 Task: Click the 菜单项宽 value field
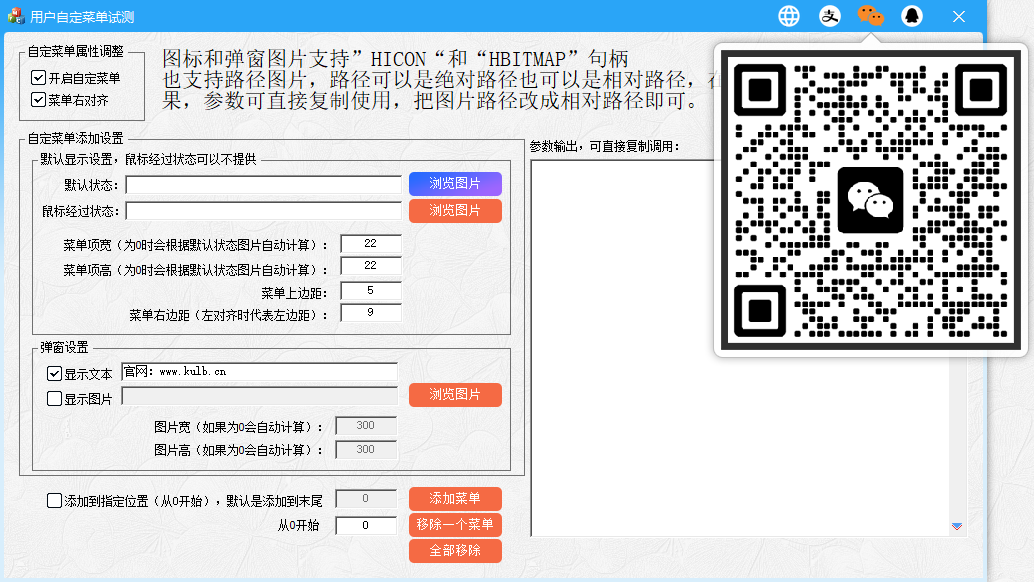pos(371,244)
